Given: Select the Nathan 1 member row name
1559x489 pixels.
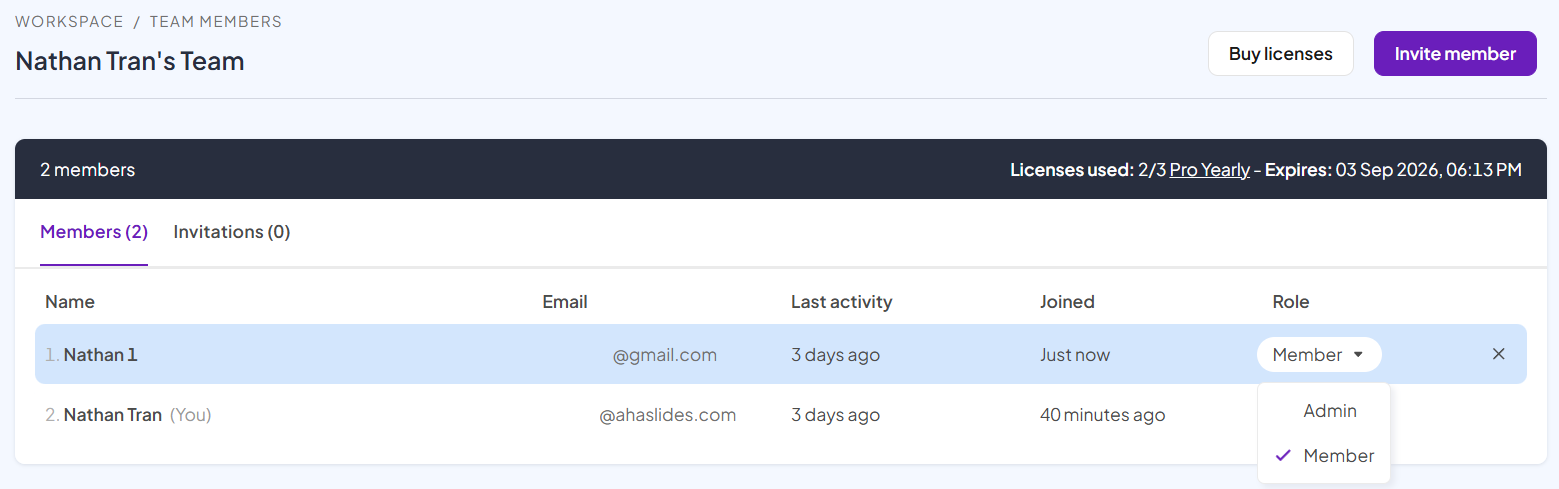Looking at the screenshot, I should (100, 355).
